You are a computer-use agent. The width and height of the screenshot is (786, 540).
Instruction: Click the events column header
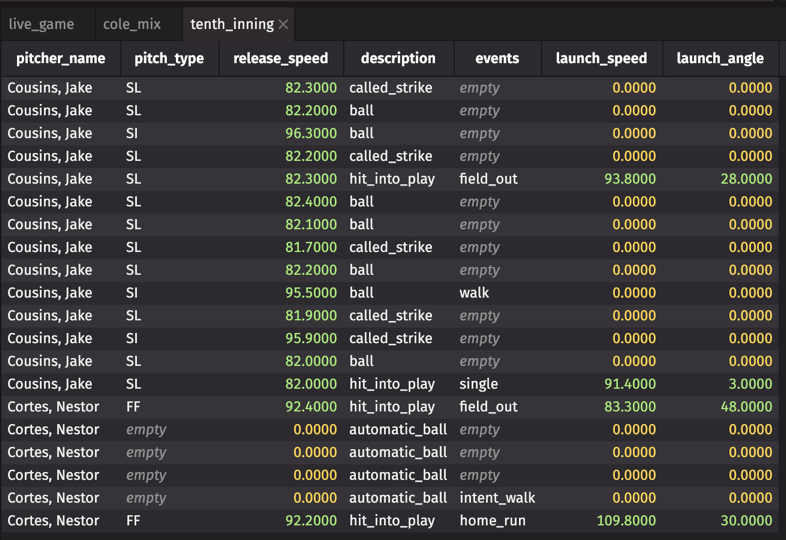tap(497, 58)
